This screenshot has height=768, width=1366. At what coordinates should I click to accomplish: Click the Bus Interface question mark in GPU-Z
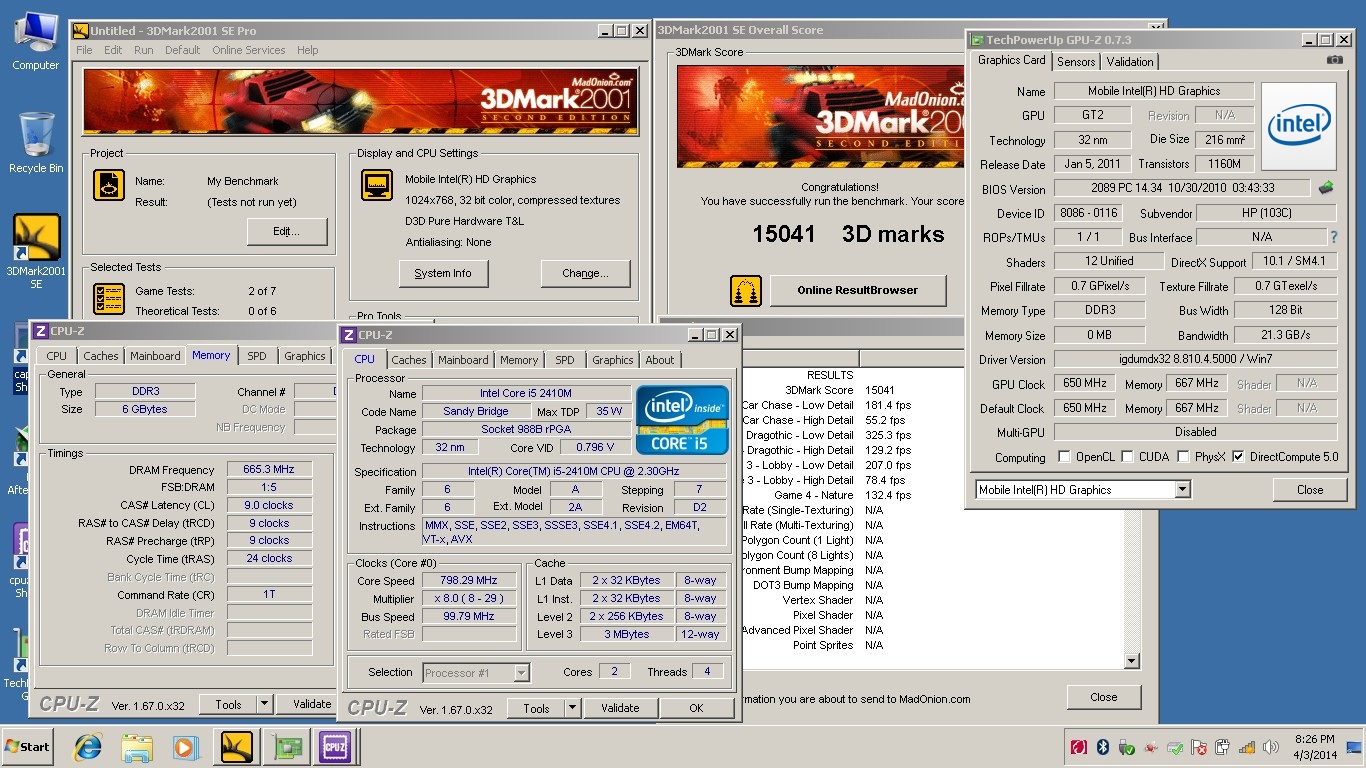[x=1333, y=237]
